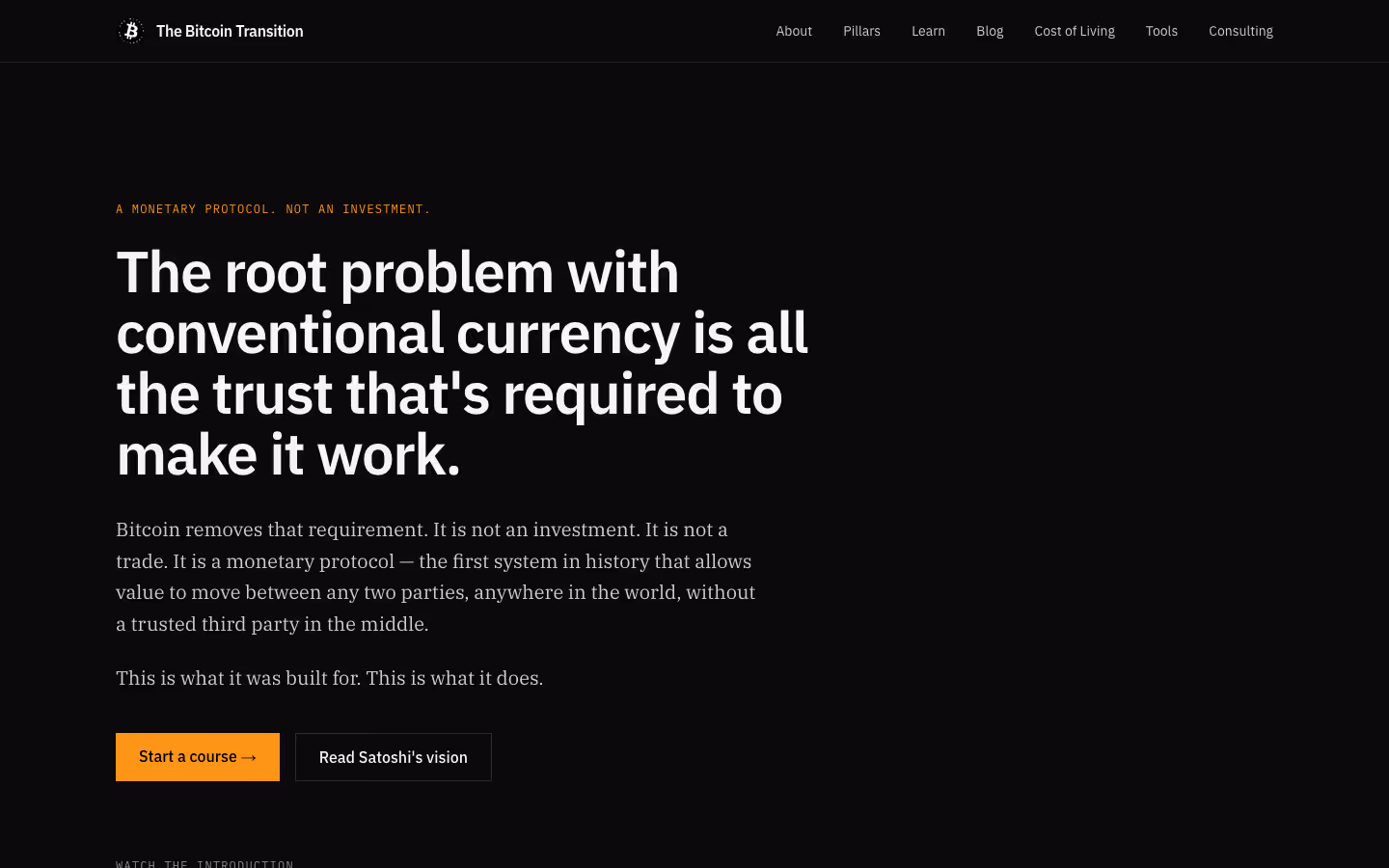This screenshot has width=1389, height=868.
Task: Click the orange tagline 'A MONETARY PROTOCOL. NOT AN INVESTMENT.'
Action: 273,209
